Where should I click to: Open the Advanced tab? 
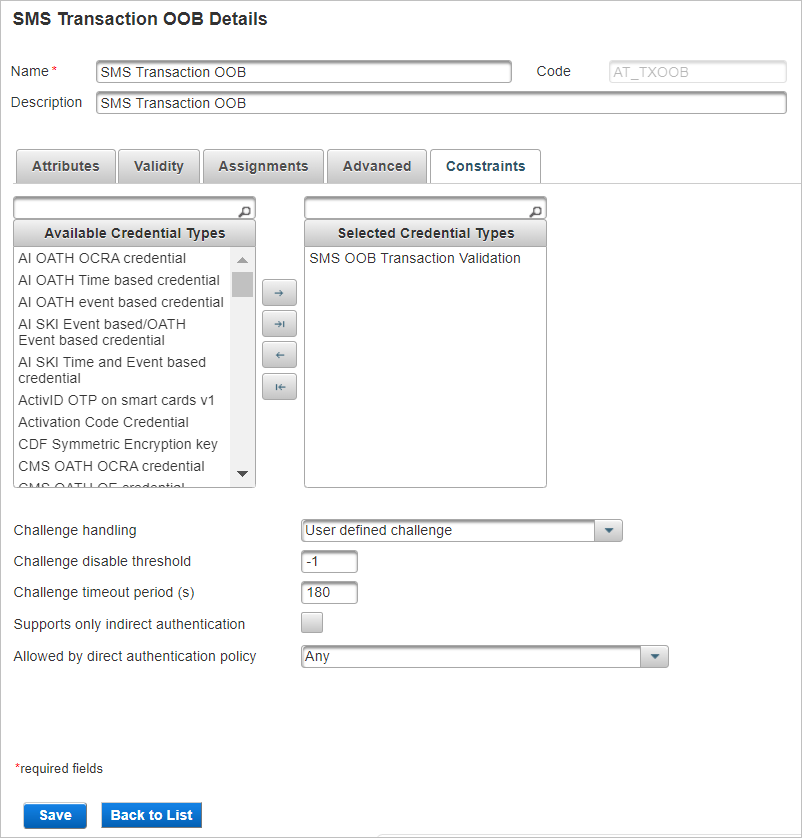pos(376,166)
